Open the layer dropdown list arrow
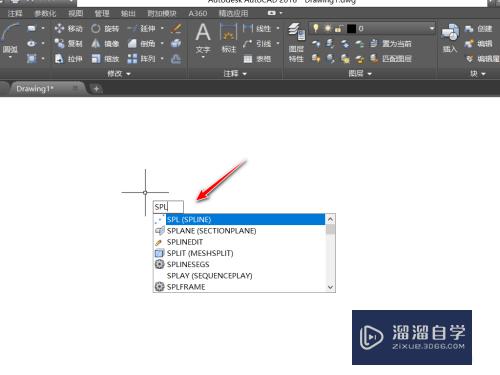This screenshot has height=375, width=500. [431, 28]
